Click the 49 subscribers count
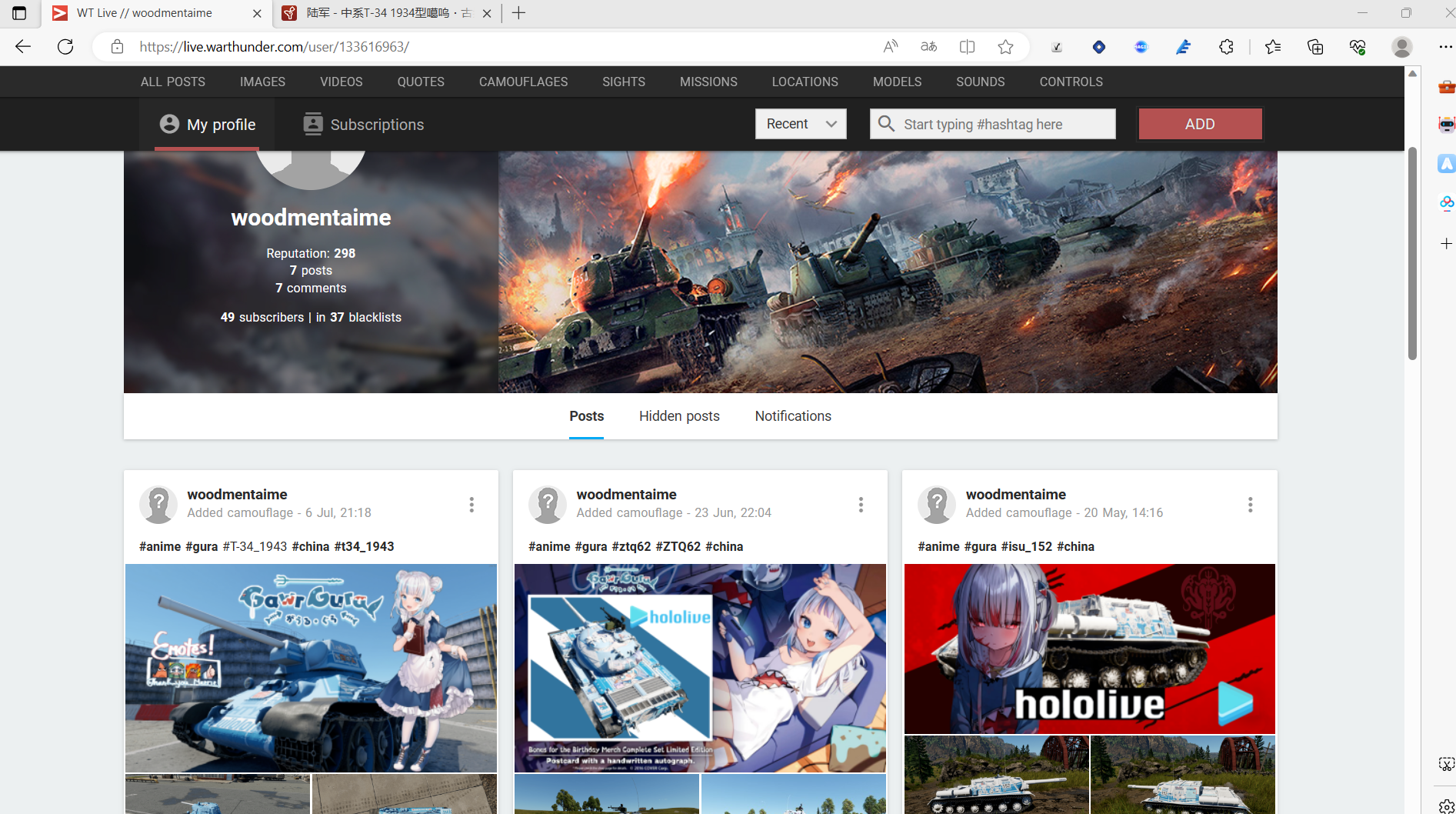The image size is (1456, 814). coord(262,317)
